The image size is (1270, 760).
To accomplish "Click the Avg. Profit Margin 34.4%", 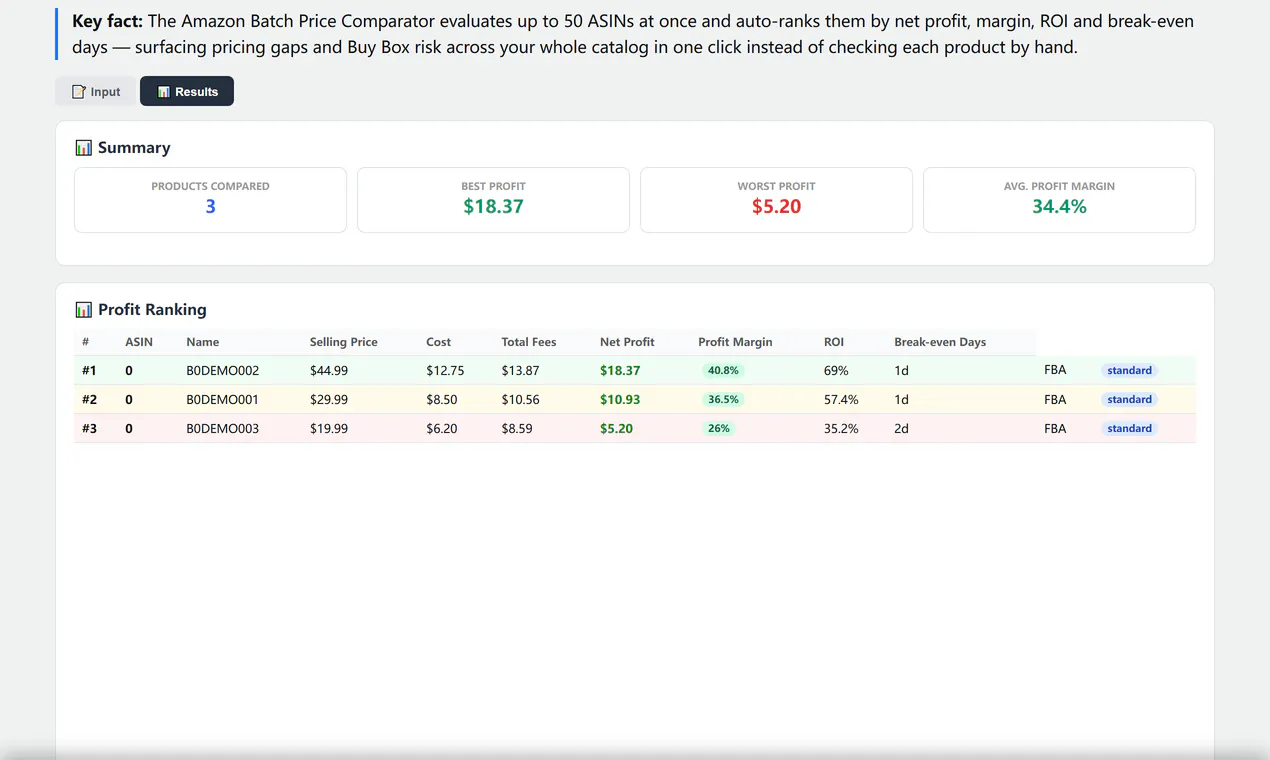I will click(x=1059, y=207).
